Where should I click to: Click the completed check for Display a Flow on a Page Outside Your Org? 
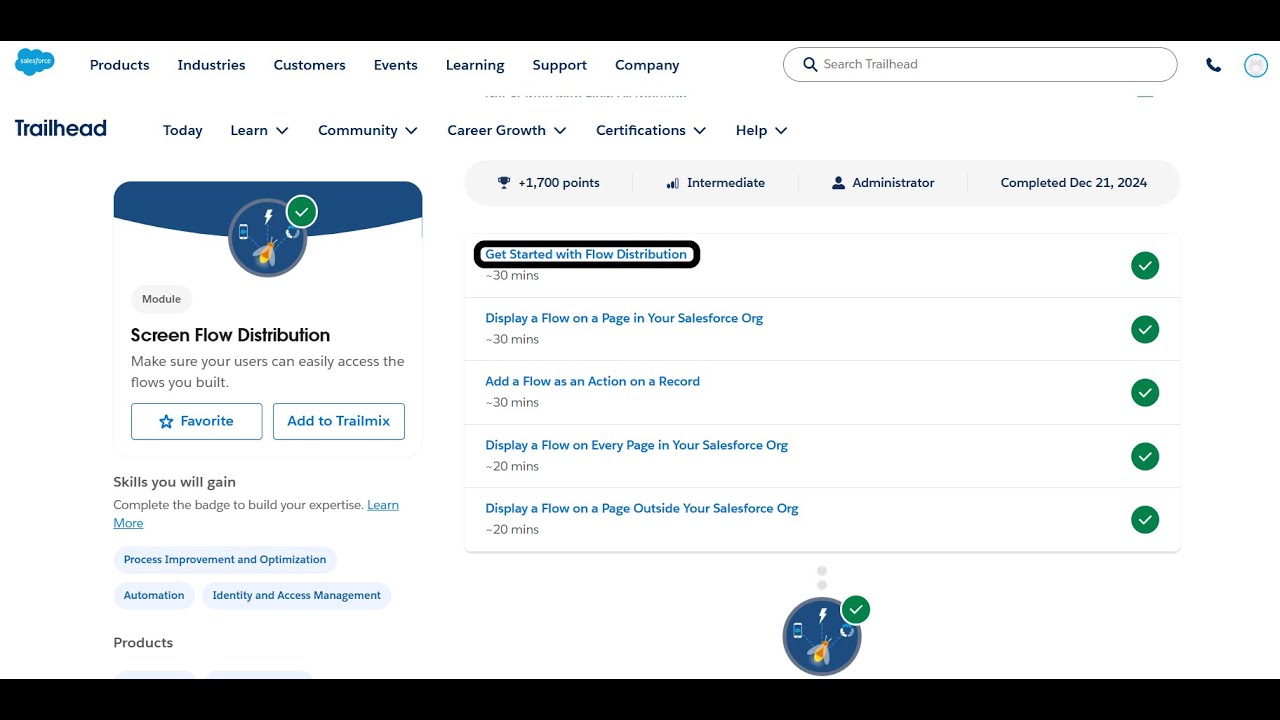(x=1145, y=520)
